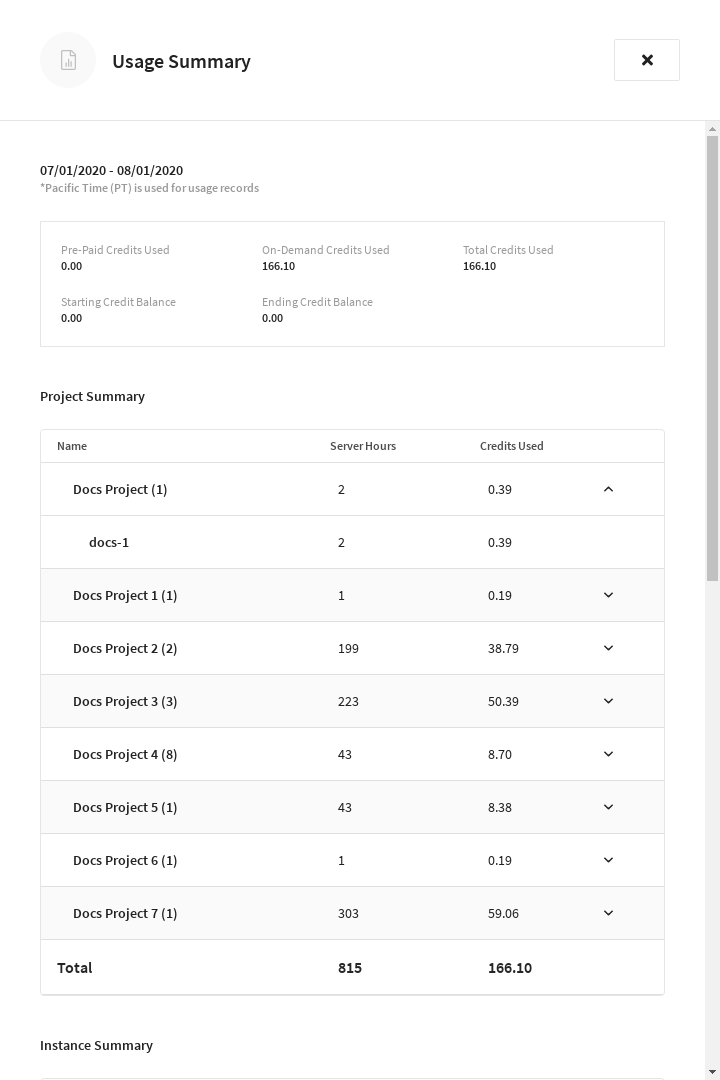
Task: Expand Docs Project 7 (1) details
Action: click(608, 913)
